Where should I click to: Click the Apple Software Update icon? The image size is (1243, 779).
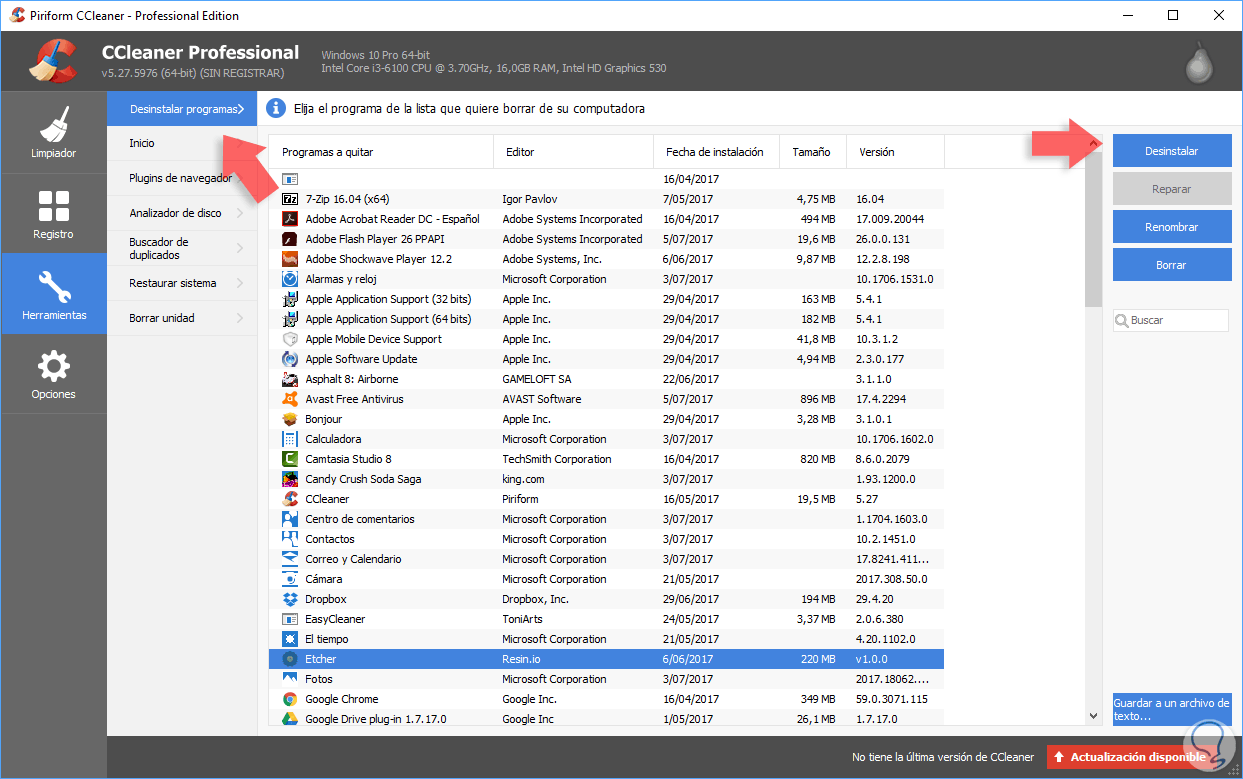[x=290, y=359]
